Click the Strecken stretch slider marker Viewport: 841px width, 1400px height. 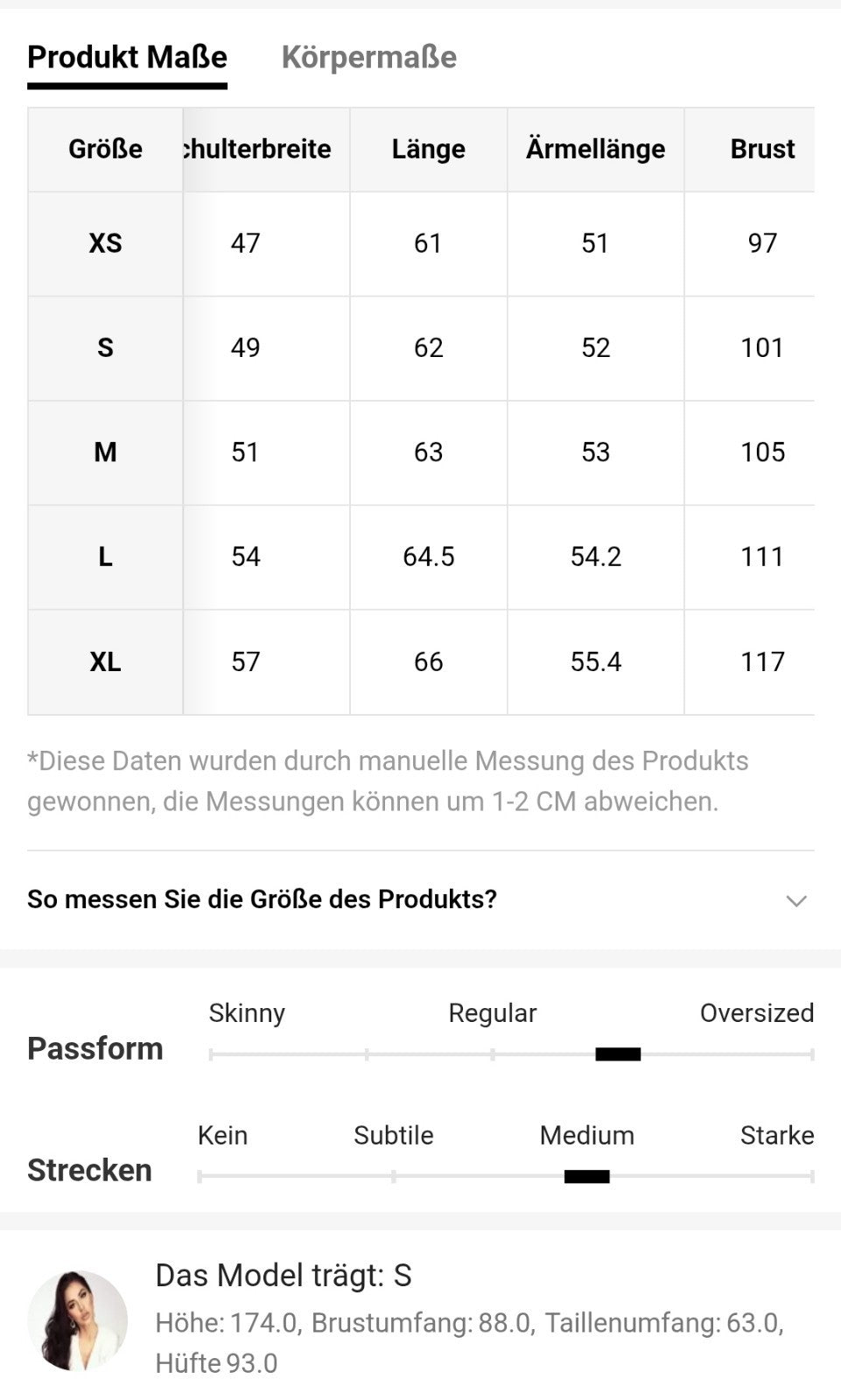click(586, 1177)
